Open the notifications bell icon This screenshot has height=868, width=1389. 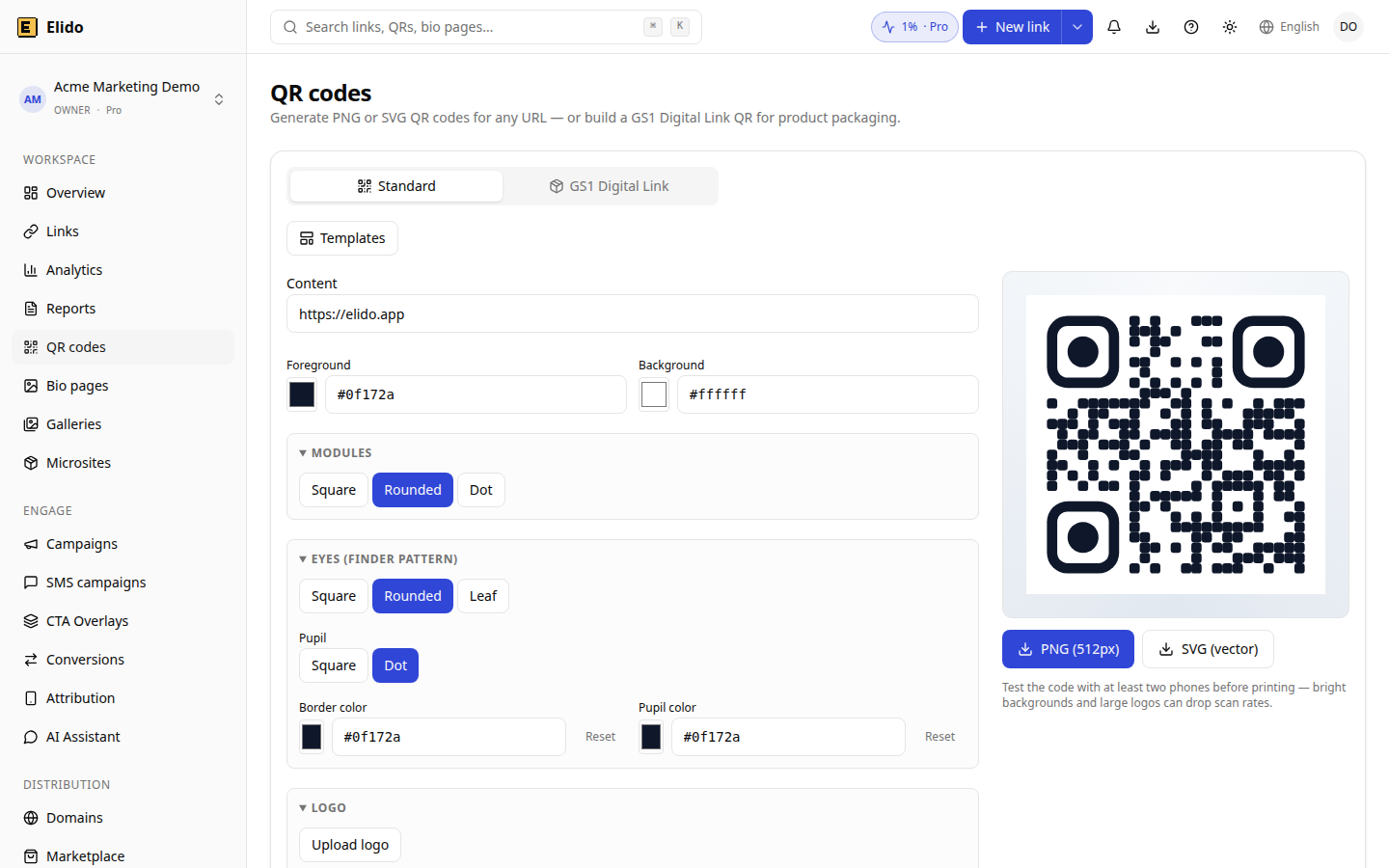coord(1114,27)
